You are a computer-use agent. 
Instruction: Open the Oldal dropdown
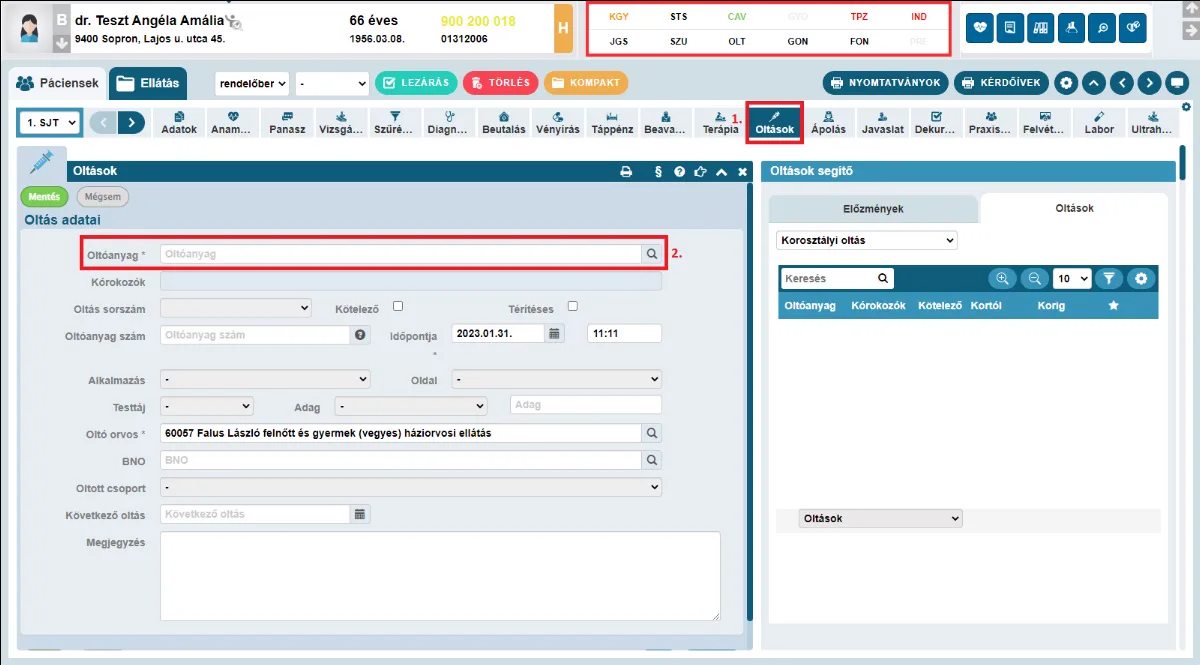coord(557,380)
